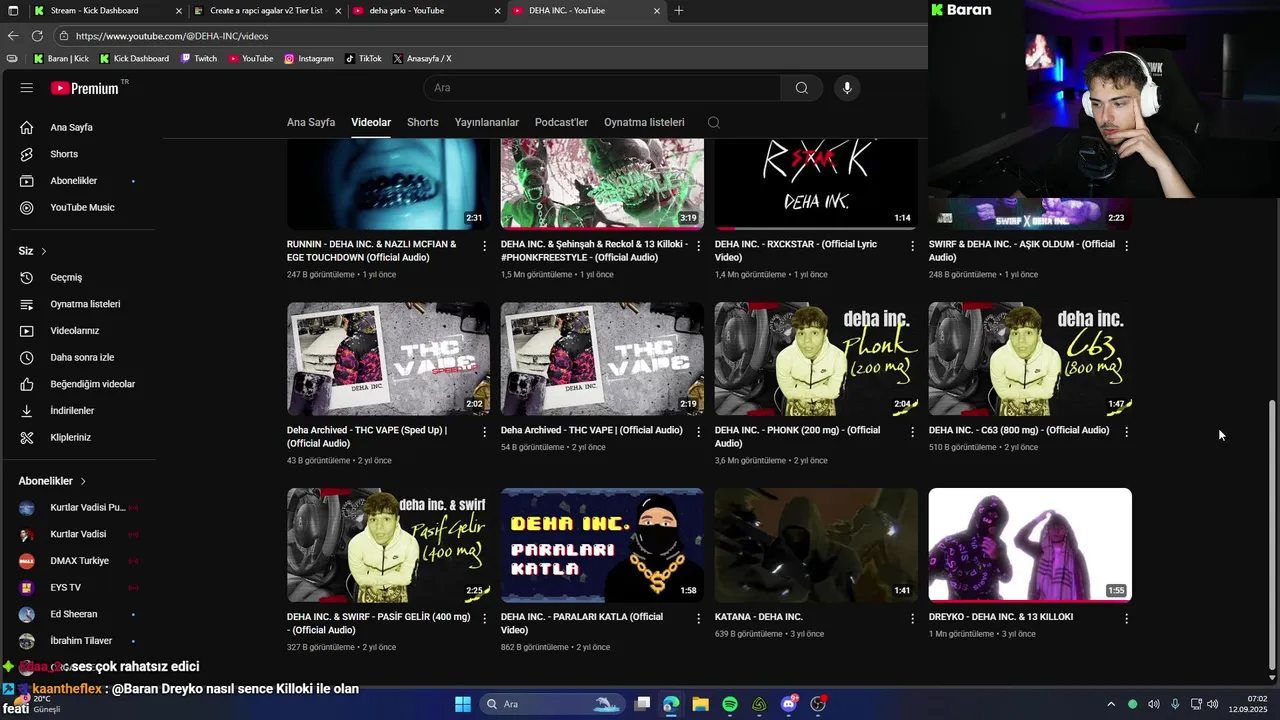Open Spotify from the taskbar
Viewport: 1280px width, 720px height.
pyautogui.click(x=730, y=704)
